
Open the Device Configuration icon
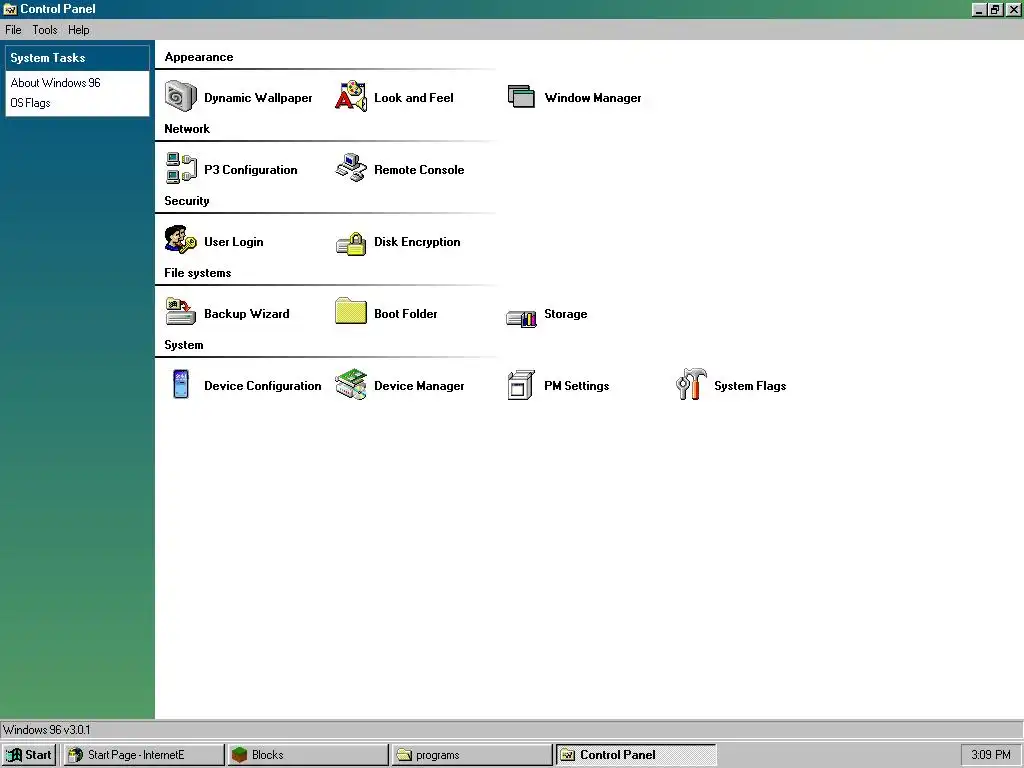click(x=181, y=384)
